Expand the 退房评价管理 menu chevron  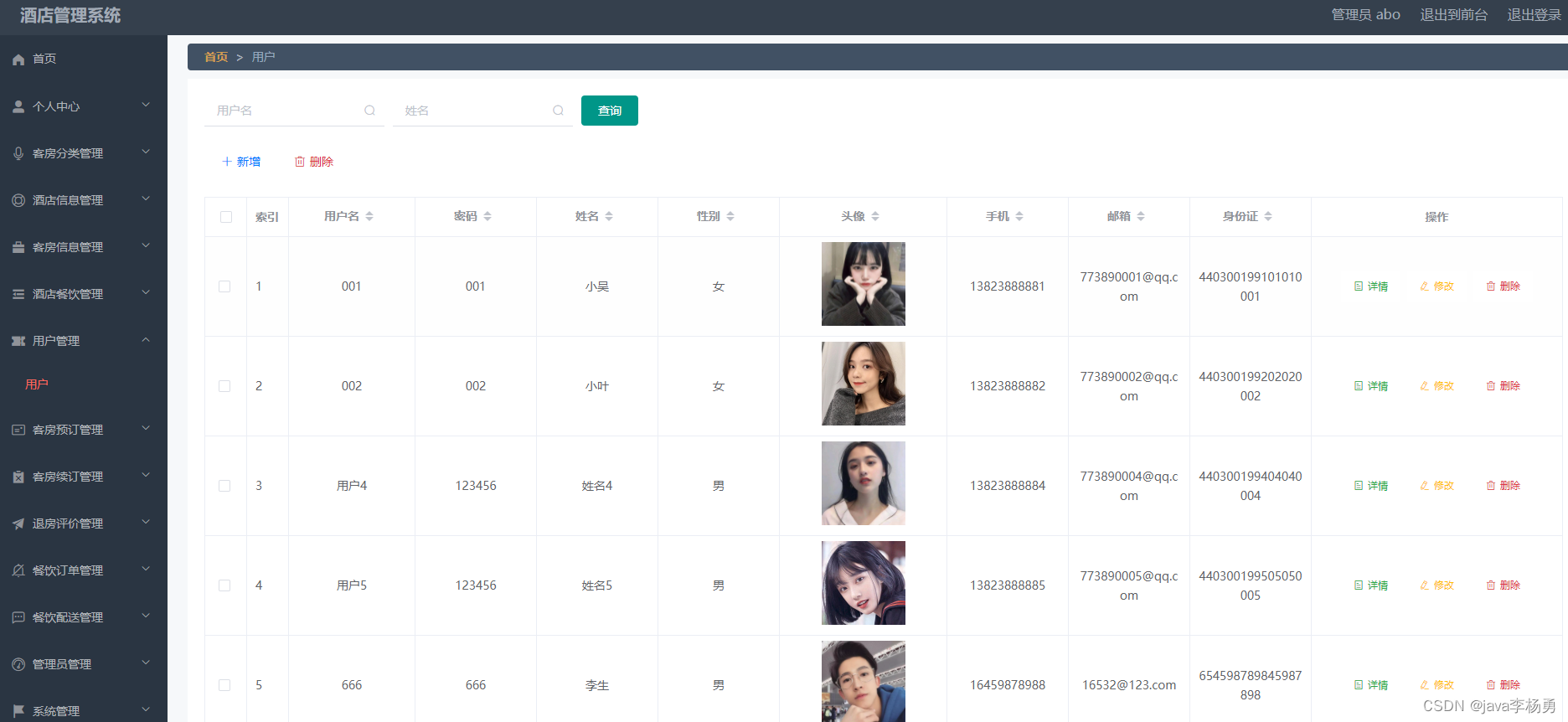pos(146,522)
